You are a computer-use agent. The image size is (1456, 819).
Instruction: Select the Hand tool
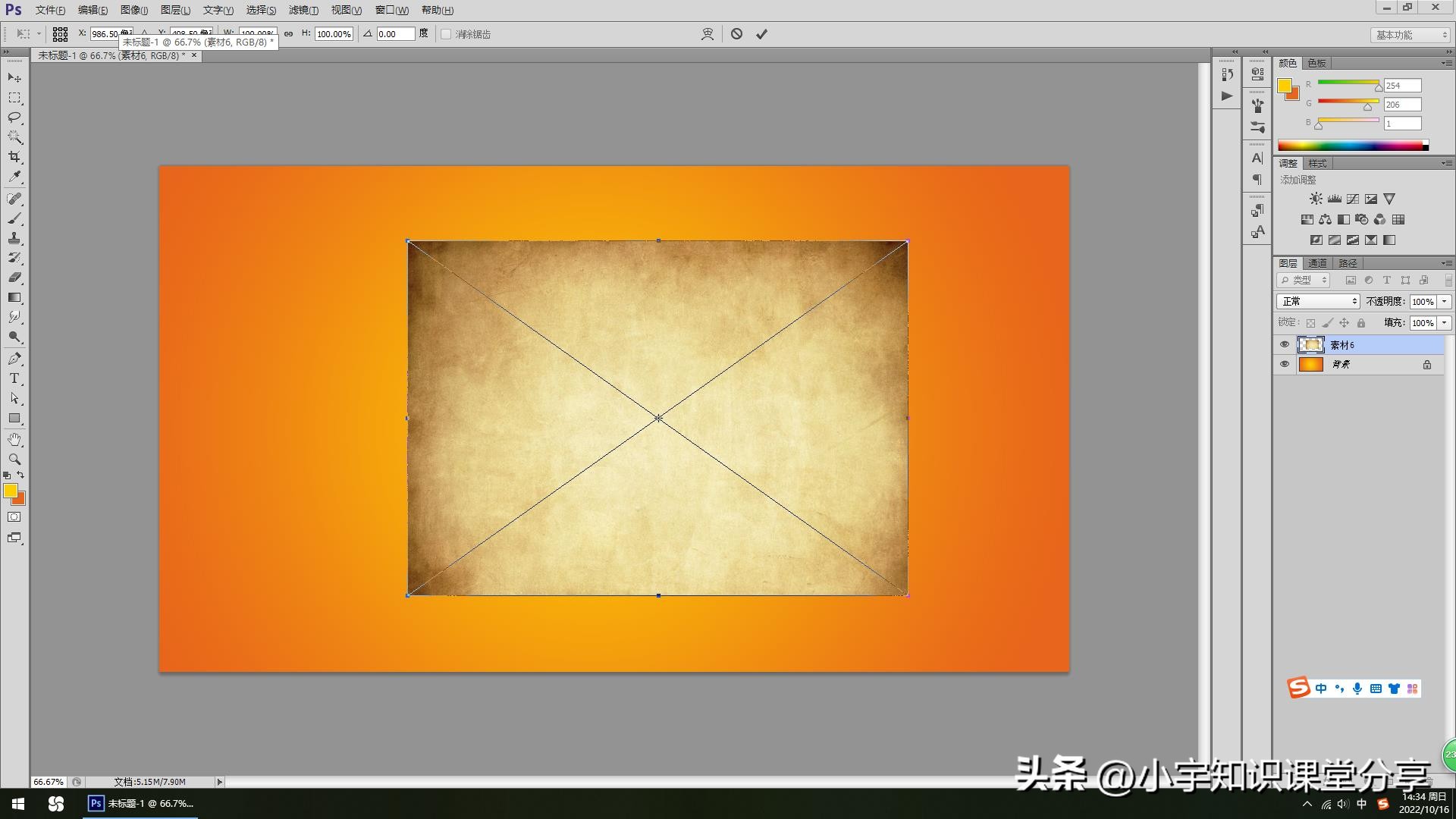(x=14, y=440)
